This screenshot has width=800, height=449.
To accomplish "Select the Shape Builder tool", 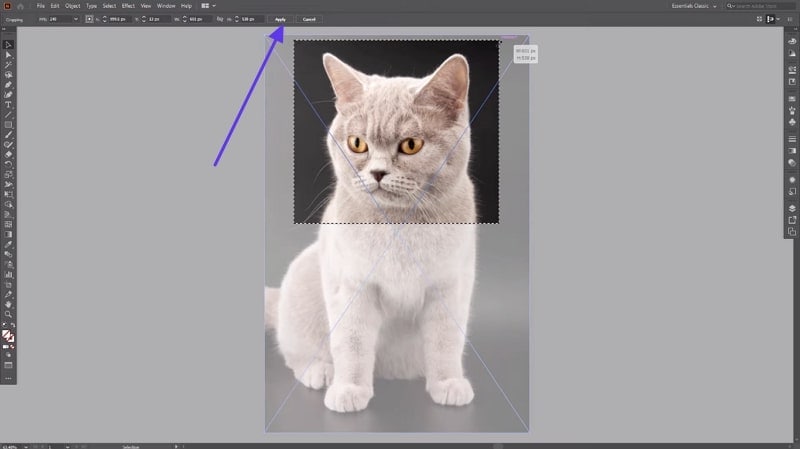I will (x=8, y=205).
